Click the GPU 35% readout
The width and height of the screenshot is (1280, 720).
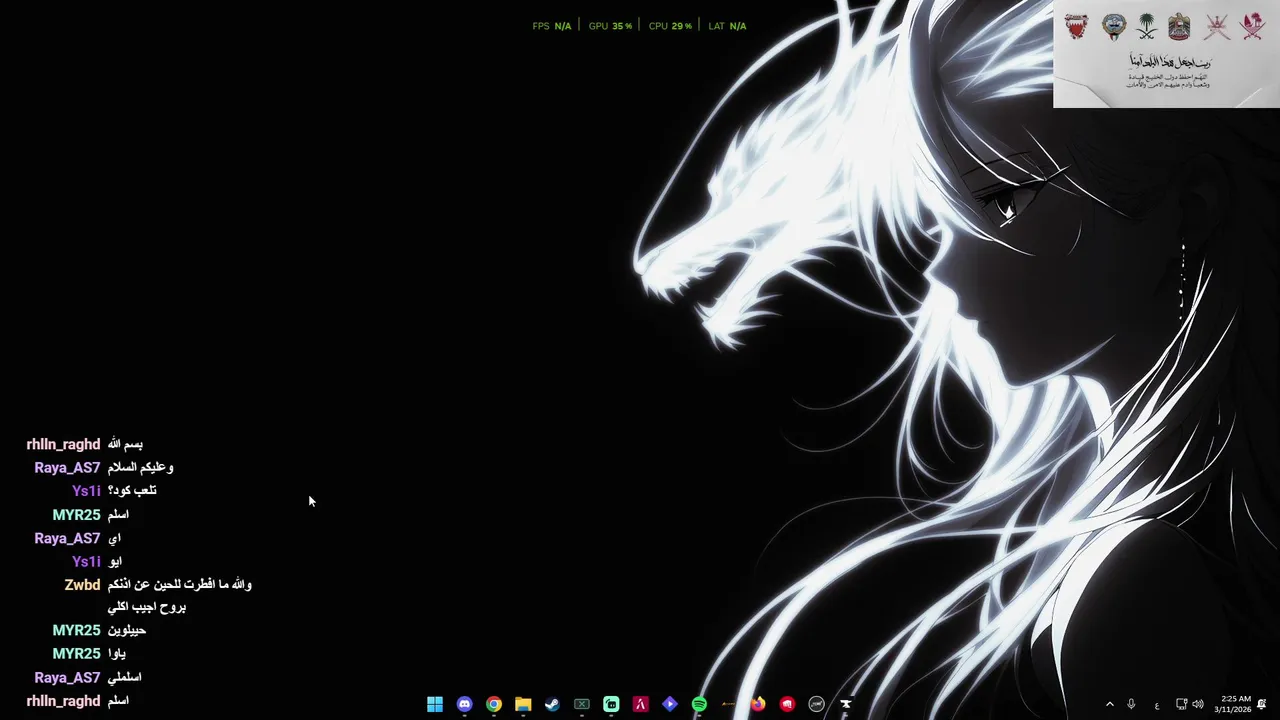(610, 26)
